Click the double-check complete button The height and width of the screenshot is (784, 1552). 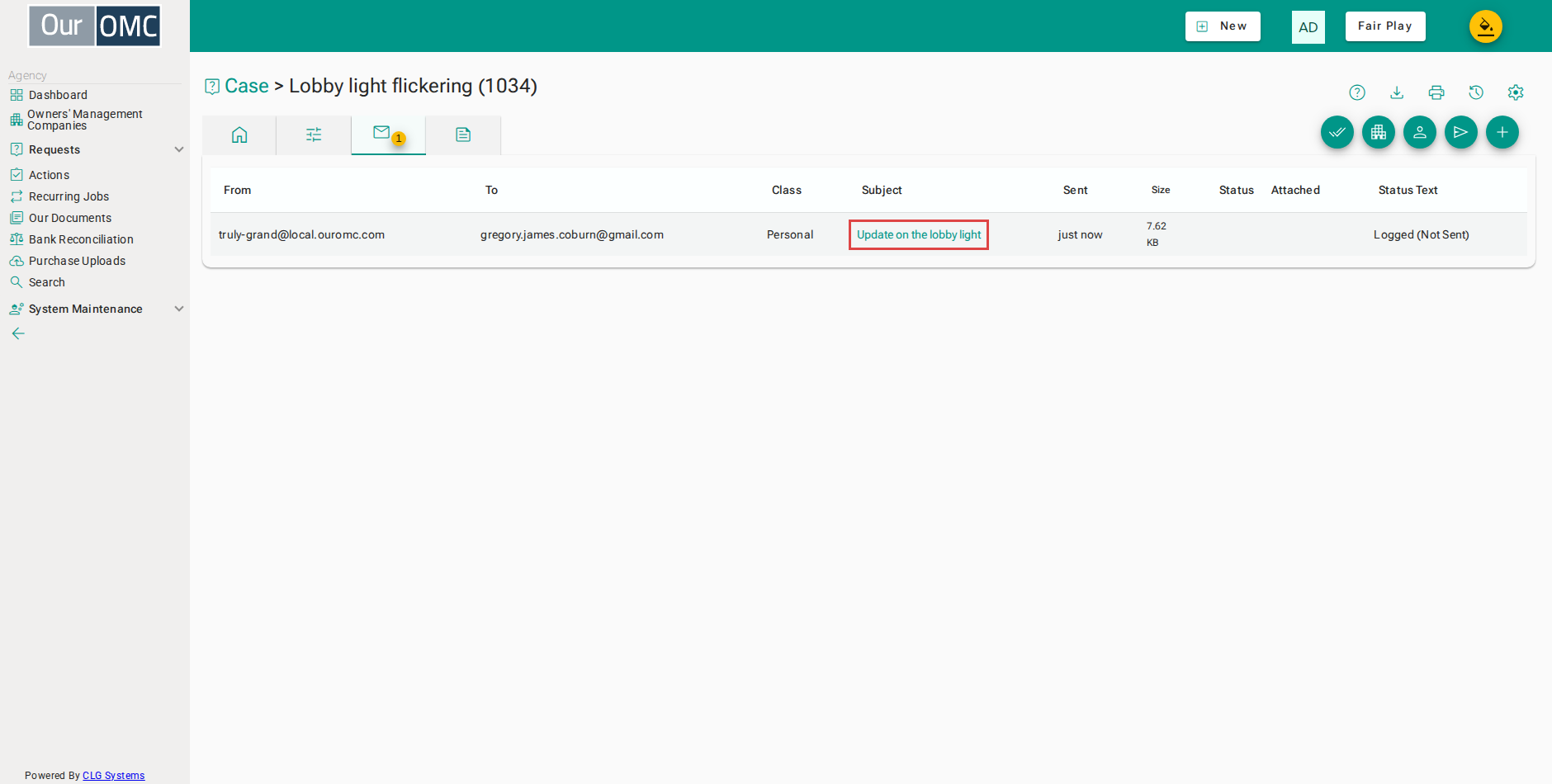[1337, 132]
